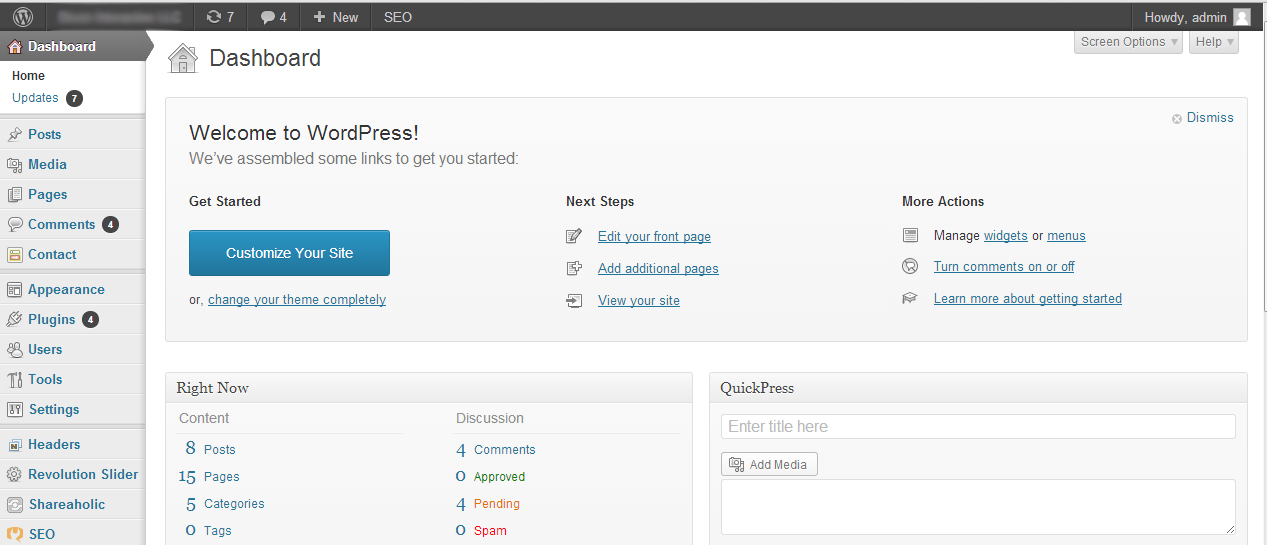Open the menus link

1066,236
